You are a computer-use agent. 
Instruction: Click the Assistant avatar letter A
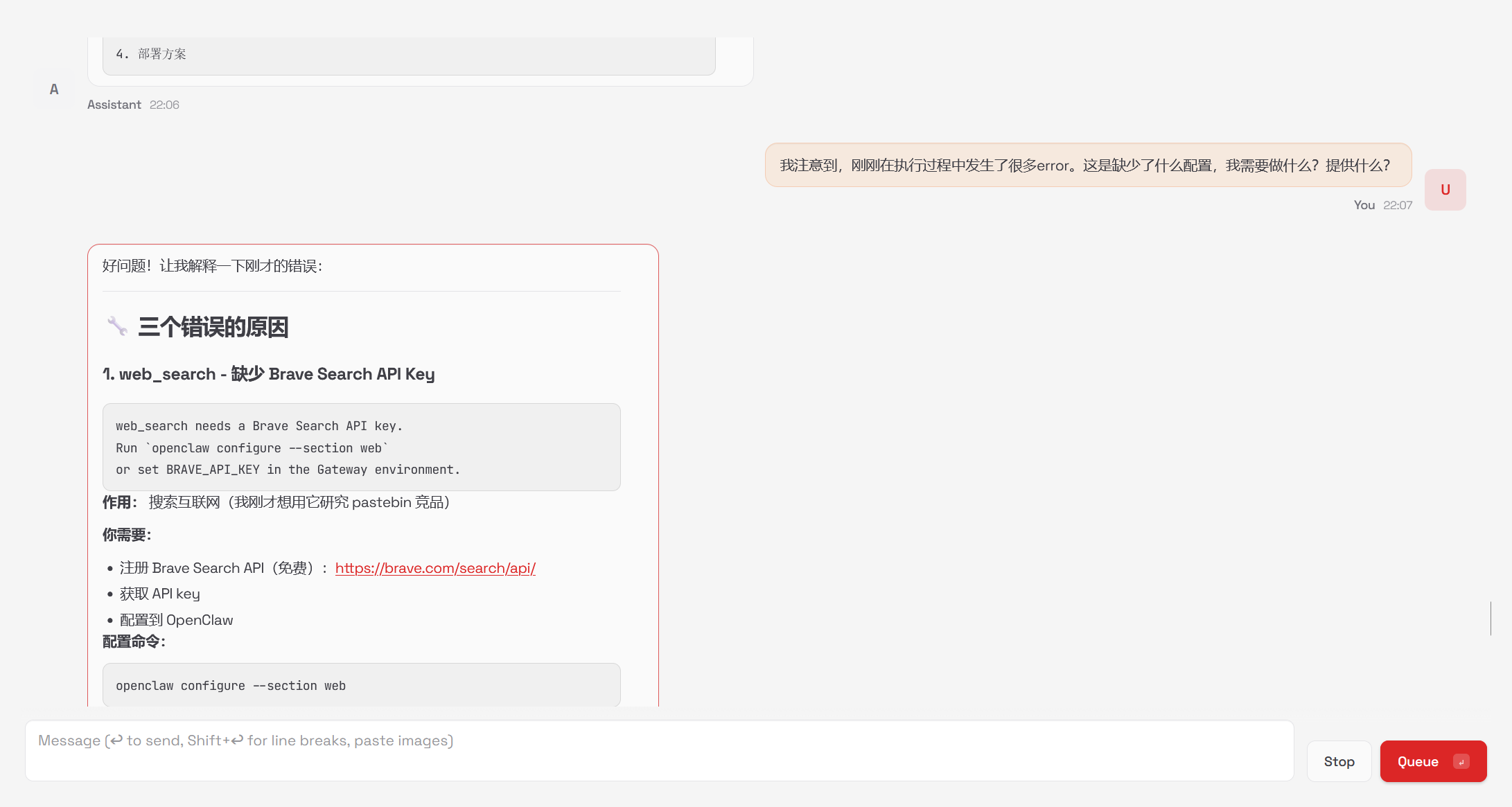[x=54, y=89]
